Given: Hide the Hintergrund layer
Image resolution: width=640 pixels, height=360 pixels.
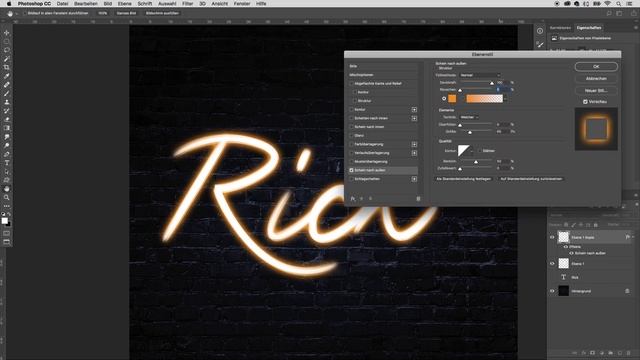Looking at the screenshot, I should pyautogui.click(x=552, y=291).
